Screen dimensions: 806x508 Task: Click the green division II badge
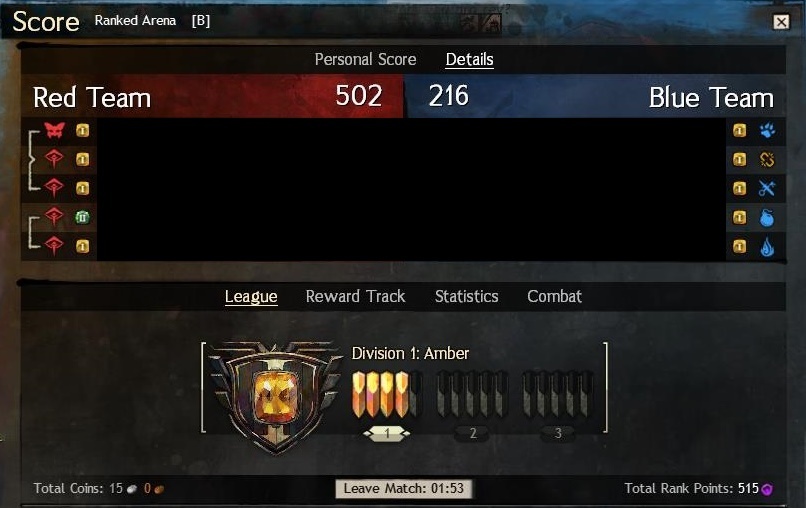click(82, 217)
